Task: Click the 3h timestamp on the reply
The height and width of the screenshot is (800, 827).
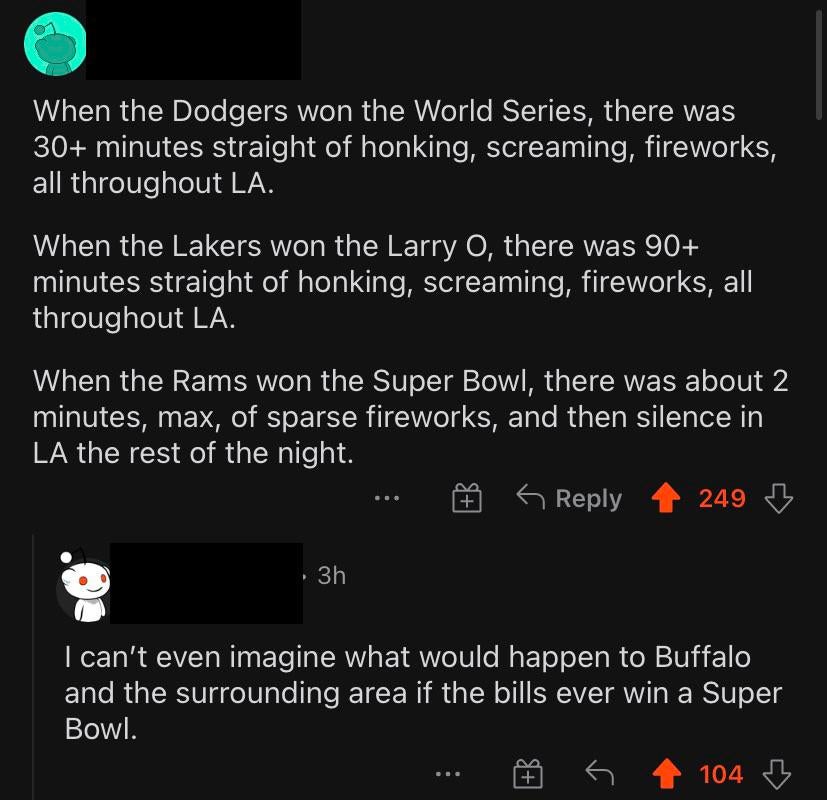Action: coord(331,576)
